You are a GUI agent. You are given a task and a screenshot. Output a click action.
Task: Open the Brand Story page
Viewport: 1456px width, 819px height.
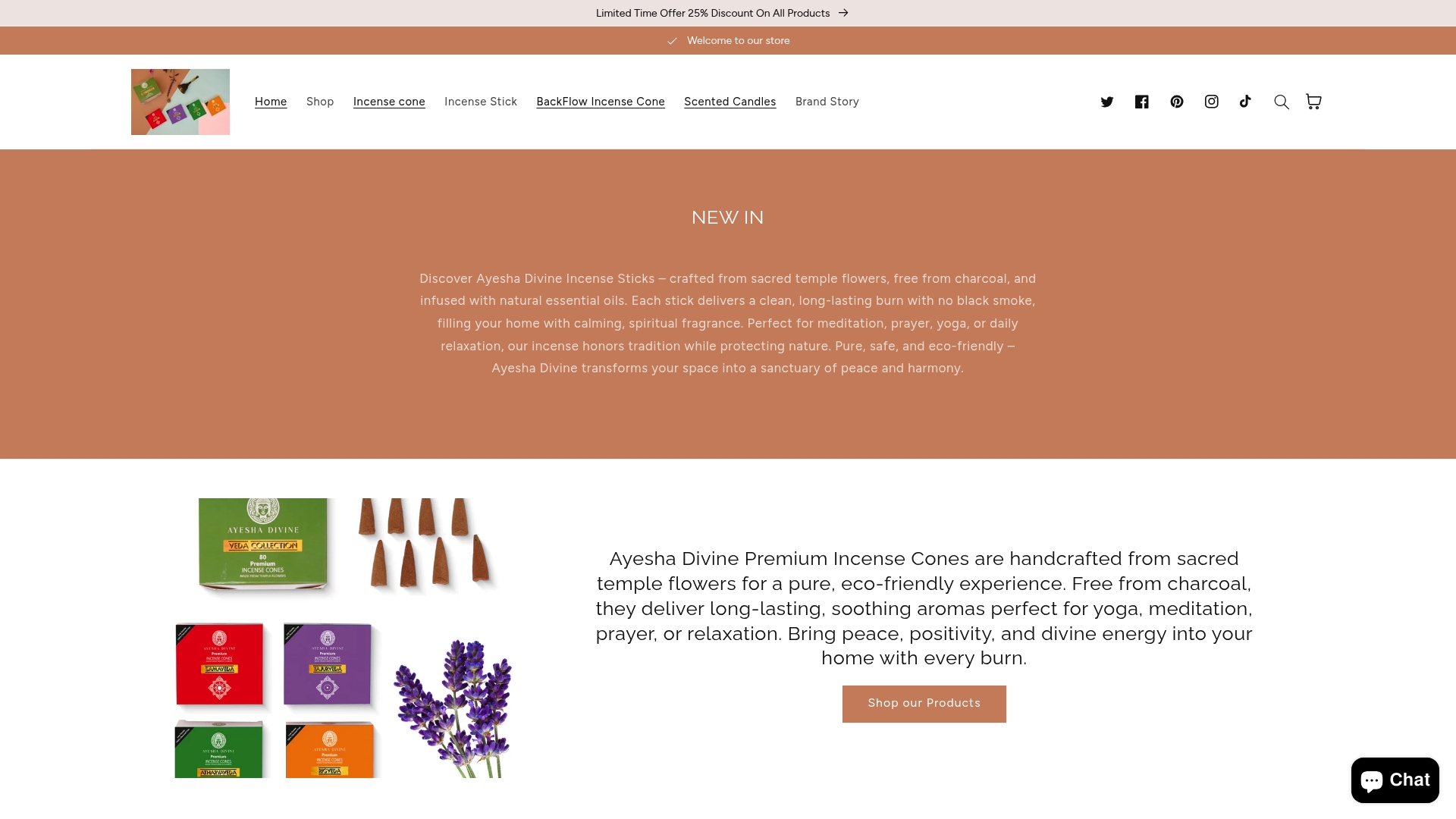[827, 102]
